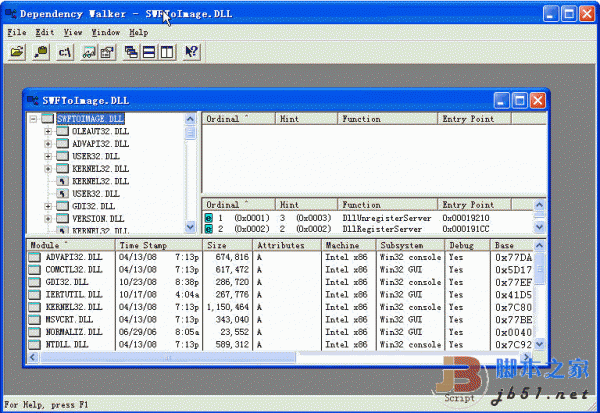Click the Tile Vertically toolbar icon
This screenshot has height=413, width=600.
pos(165,51)
